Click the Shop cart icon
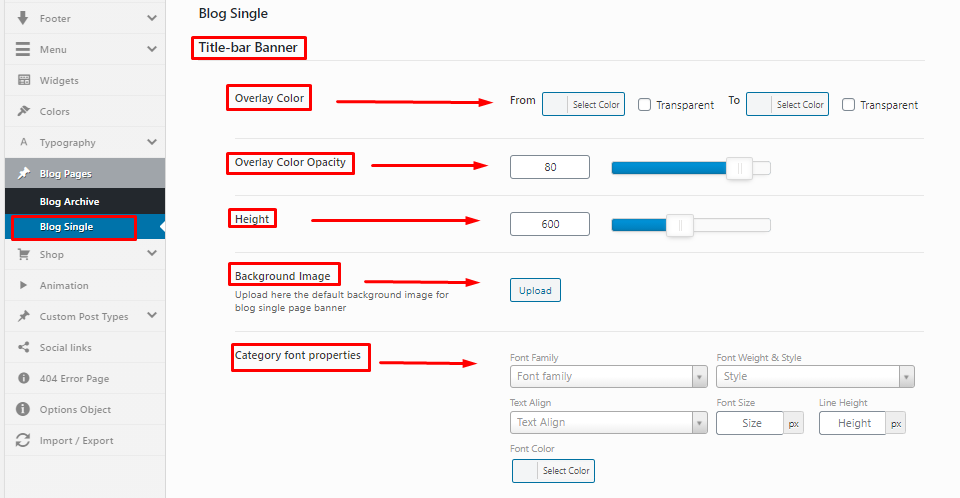Viewport: 960px width, 498px height. point(24,254)
